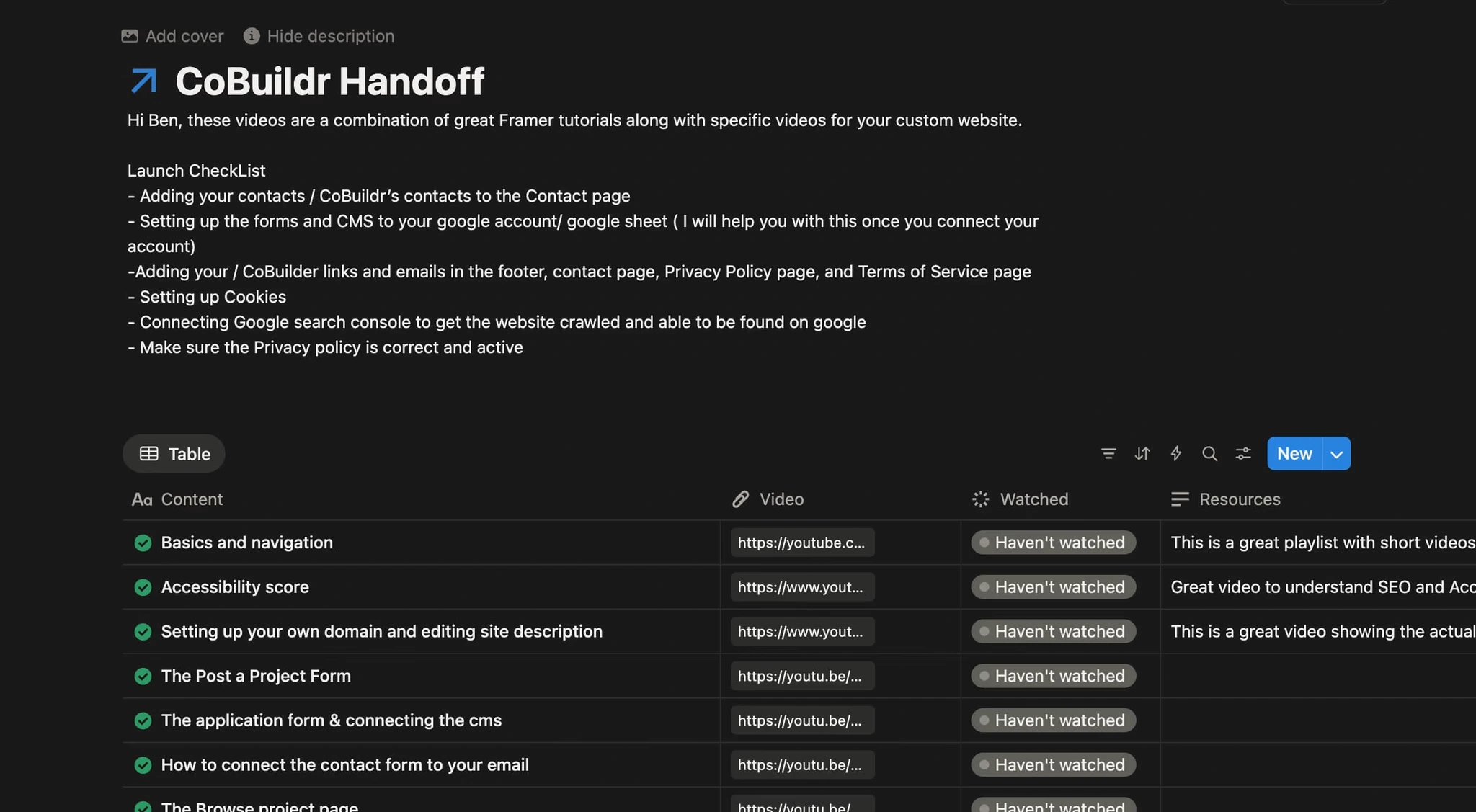Image resolution: width=1476 pixels, height=812 pixels.
Task: Open the lightning bolt automations icon
Action: point(1175,453)
